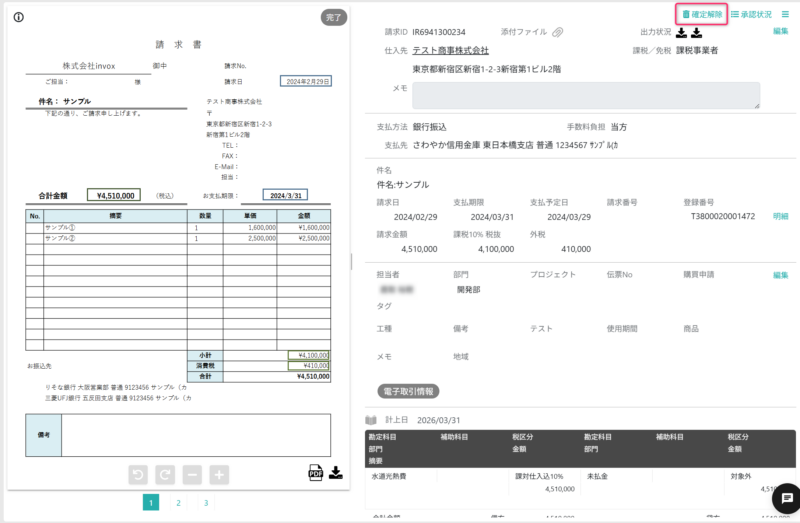800x523 pixels.
Task: Click the info icon above the invoice
Action: (x=18, y=17)
